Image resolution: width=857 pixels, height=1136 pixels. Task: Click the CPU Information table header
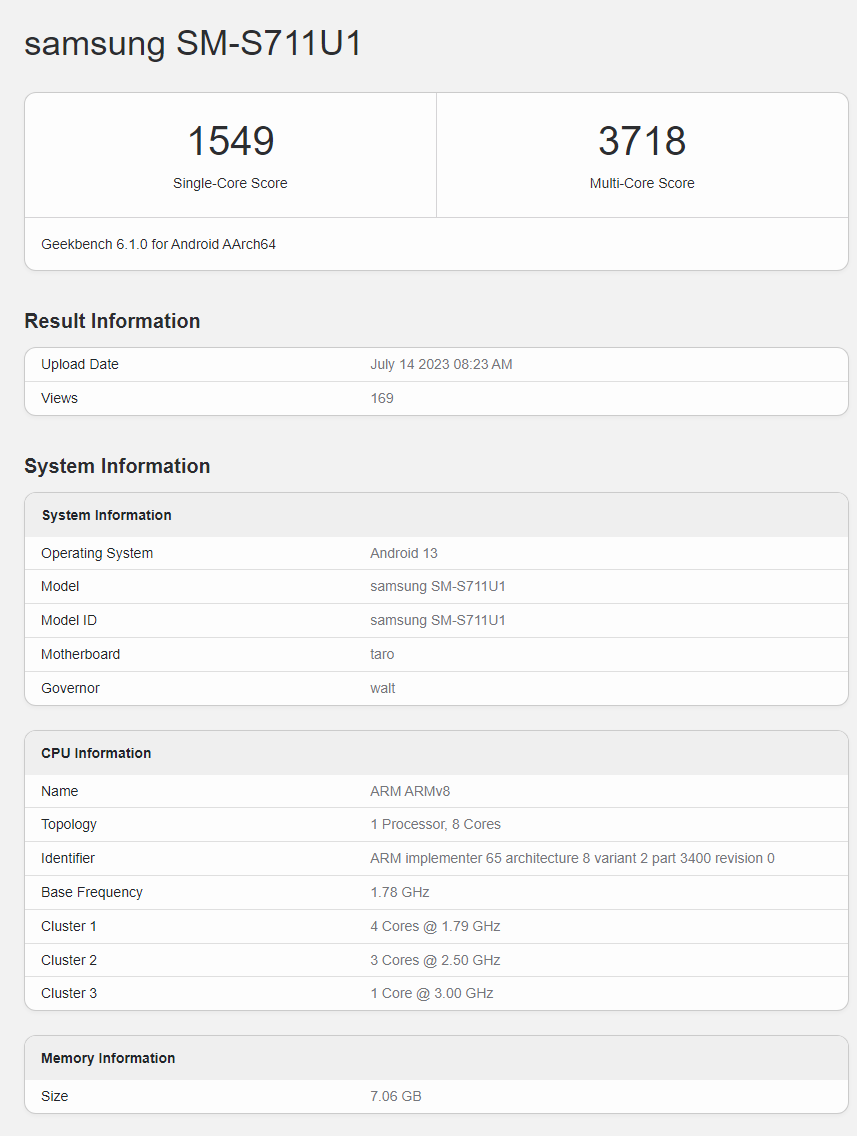[x=96, y=753]
